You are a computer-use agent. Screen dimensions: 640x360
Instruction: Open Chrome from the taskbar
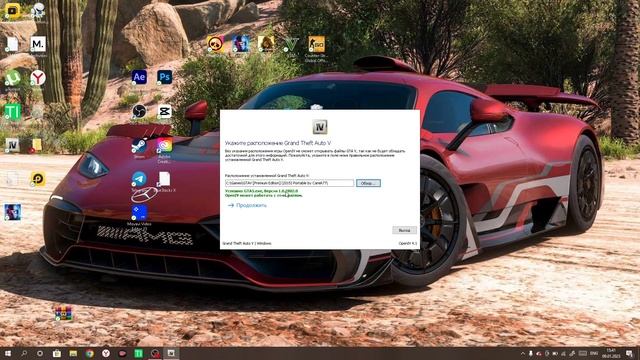point(89,353)
